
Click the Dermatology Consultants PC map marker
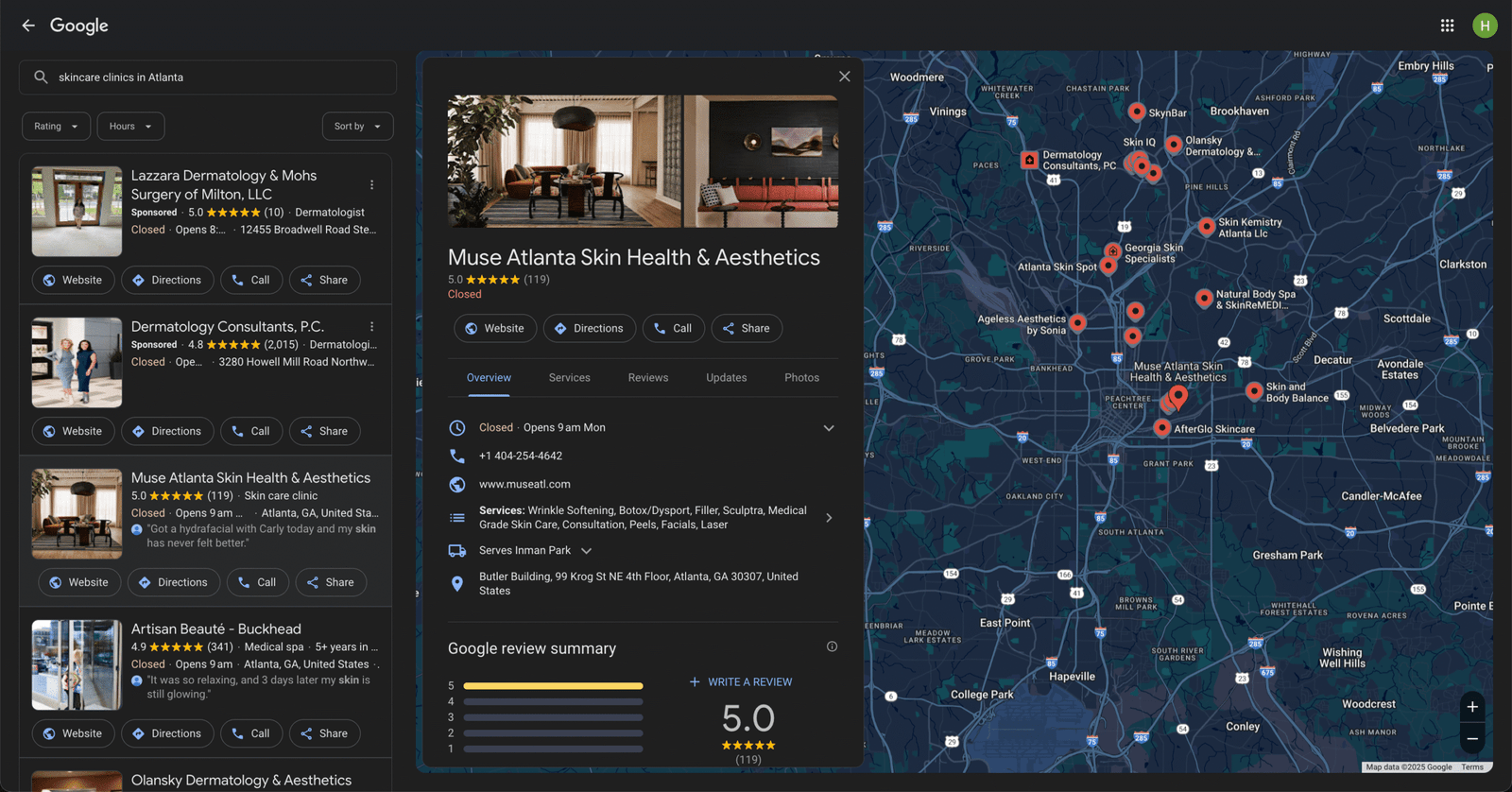(1030, 160)
